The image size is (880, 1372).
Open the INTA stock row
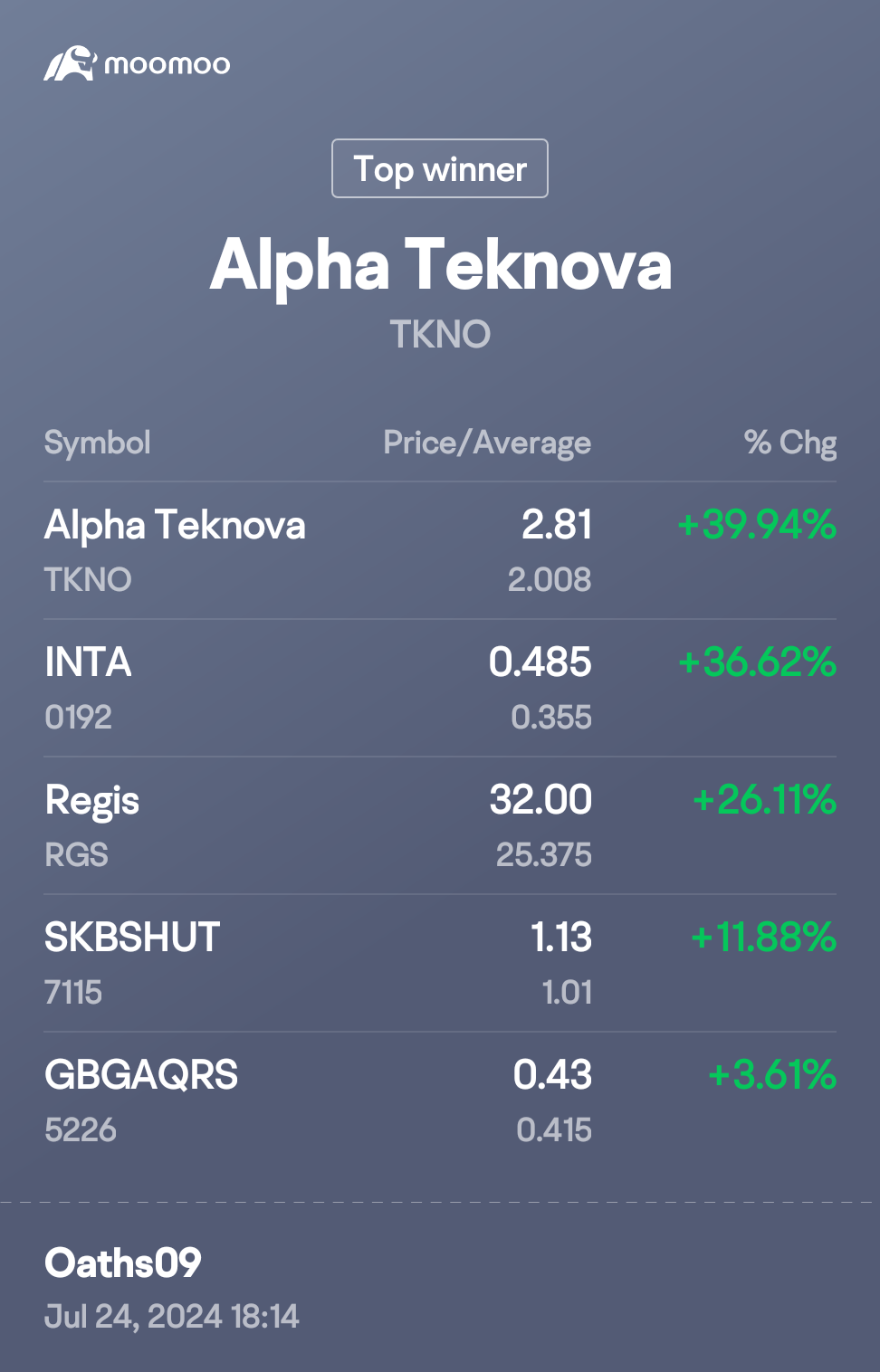pyautogui.click(x=440, y=688)
